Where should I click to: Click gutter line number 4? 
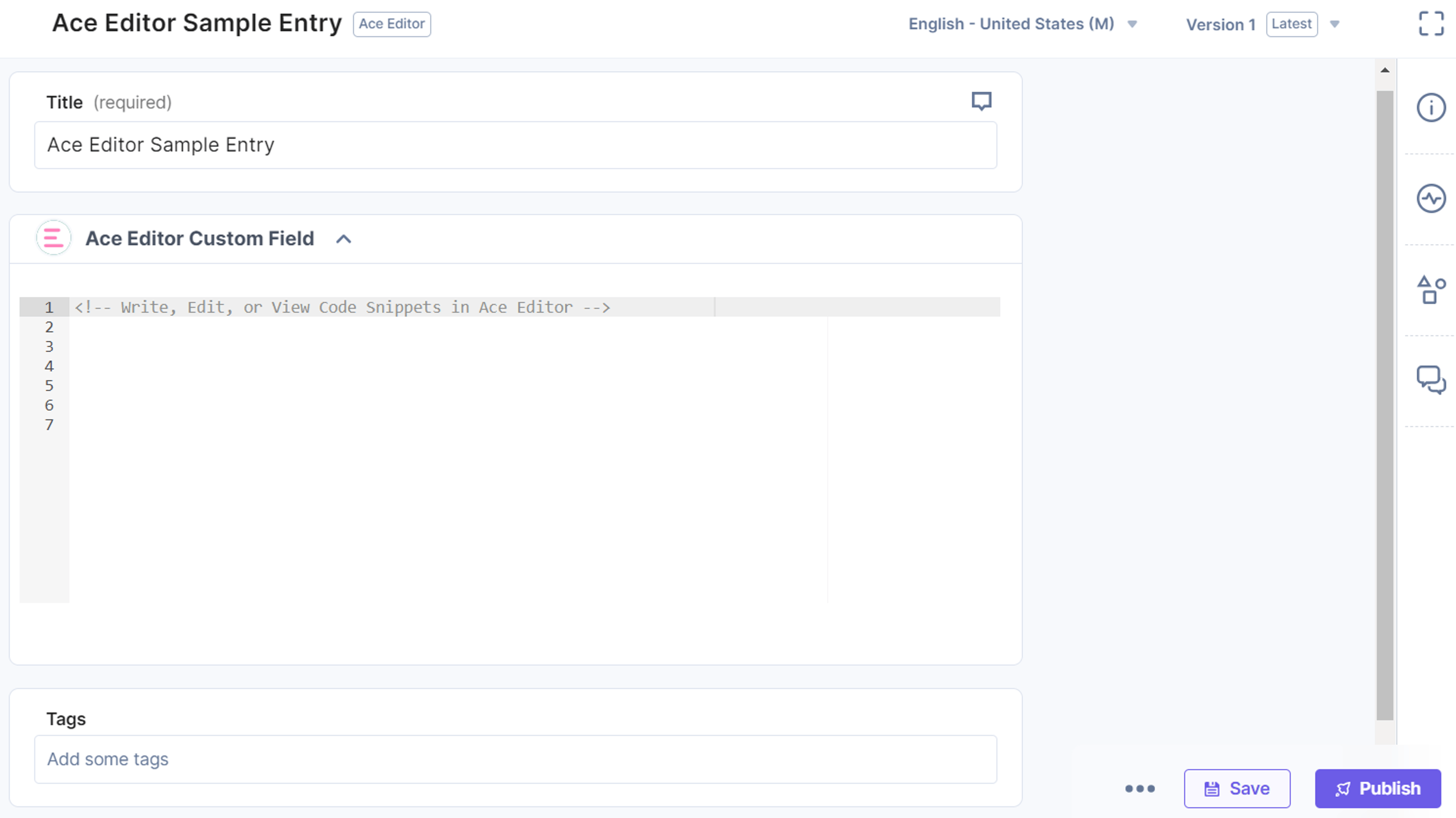pos(49,365)
